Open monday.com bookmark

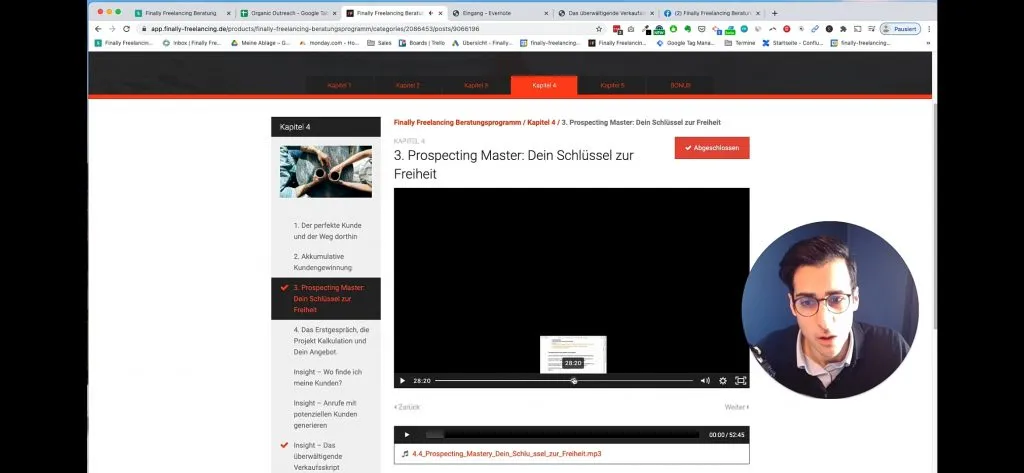pos(329,43)
